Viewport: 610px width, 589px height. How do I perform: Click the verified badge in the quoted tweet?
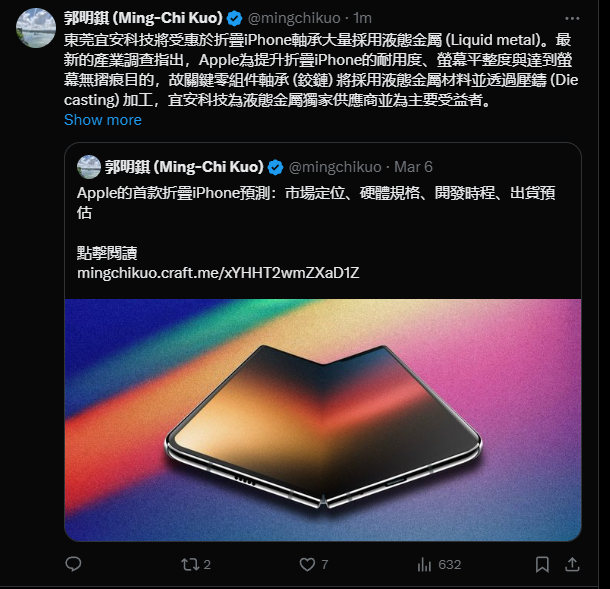pyautogui.click(x=275, y=167)
